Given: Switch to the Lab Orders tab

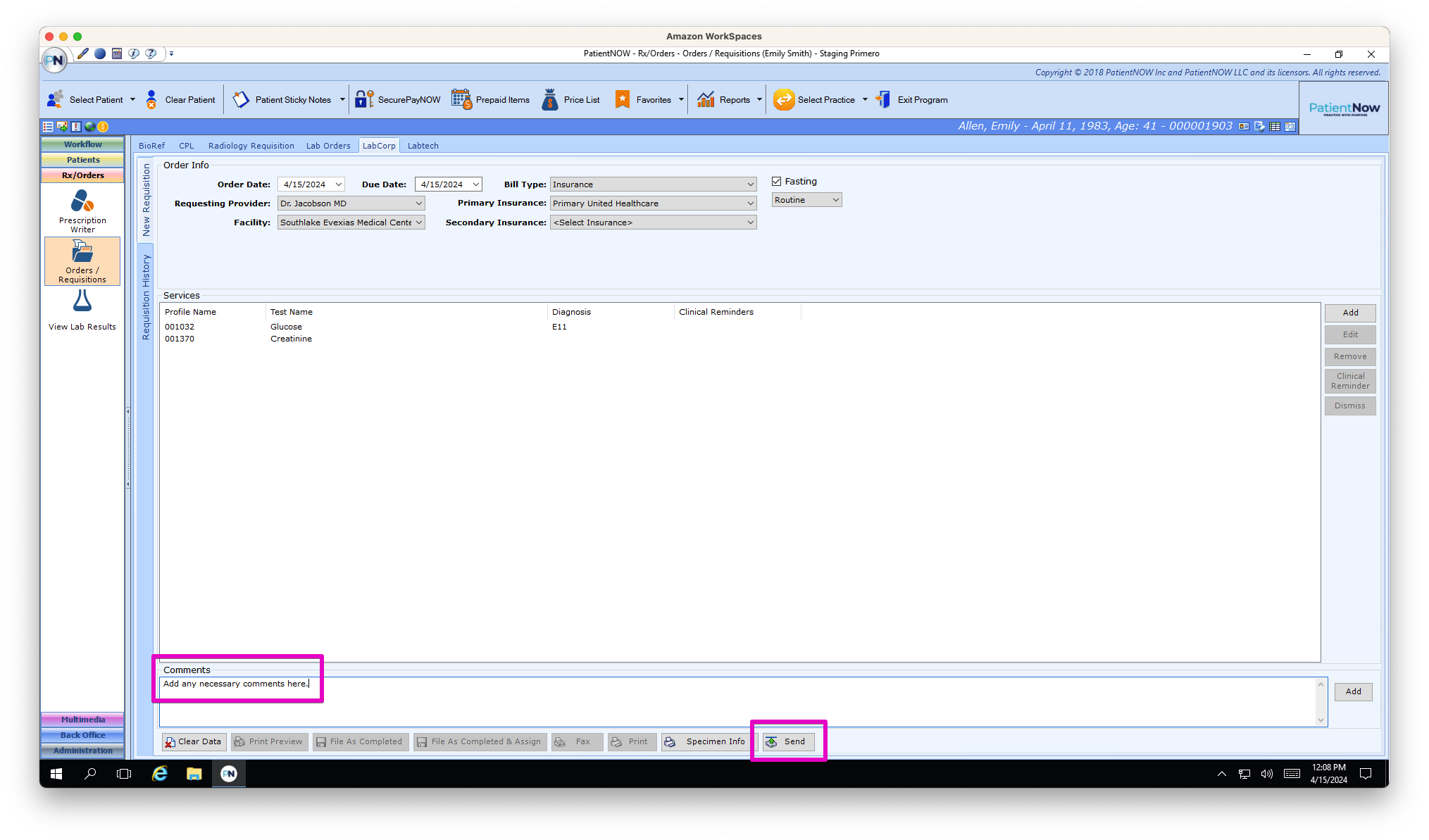Looking at the screenshot, I should [x=327, y=146].
